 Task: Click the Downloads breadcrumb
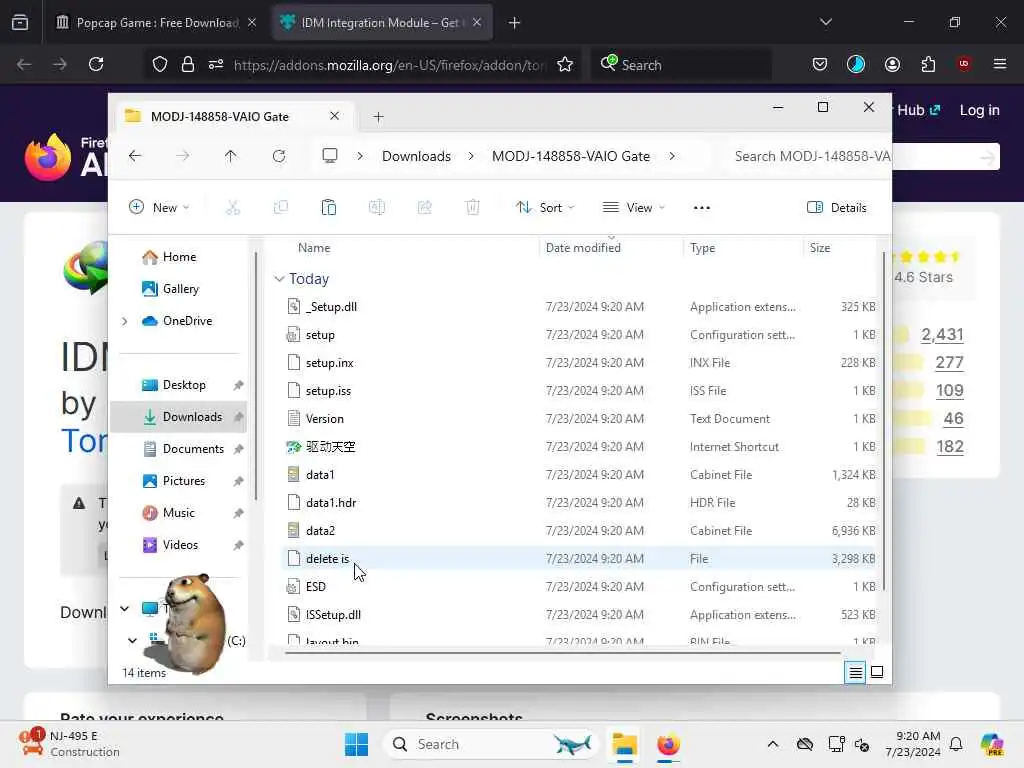417,156
